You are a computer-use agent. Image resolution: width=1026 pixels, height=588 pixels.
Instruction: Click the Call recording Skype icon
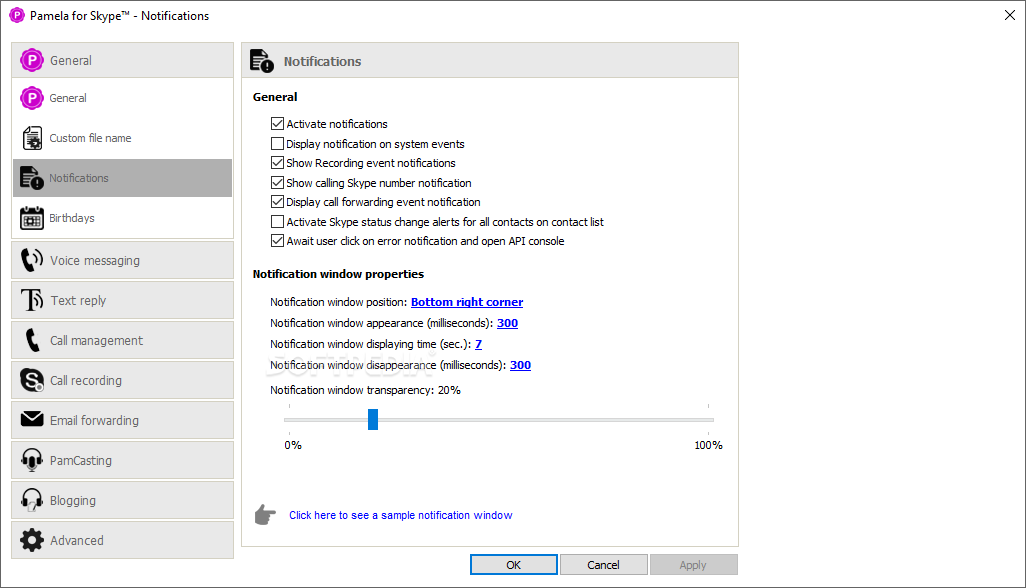[31, 380]
